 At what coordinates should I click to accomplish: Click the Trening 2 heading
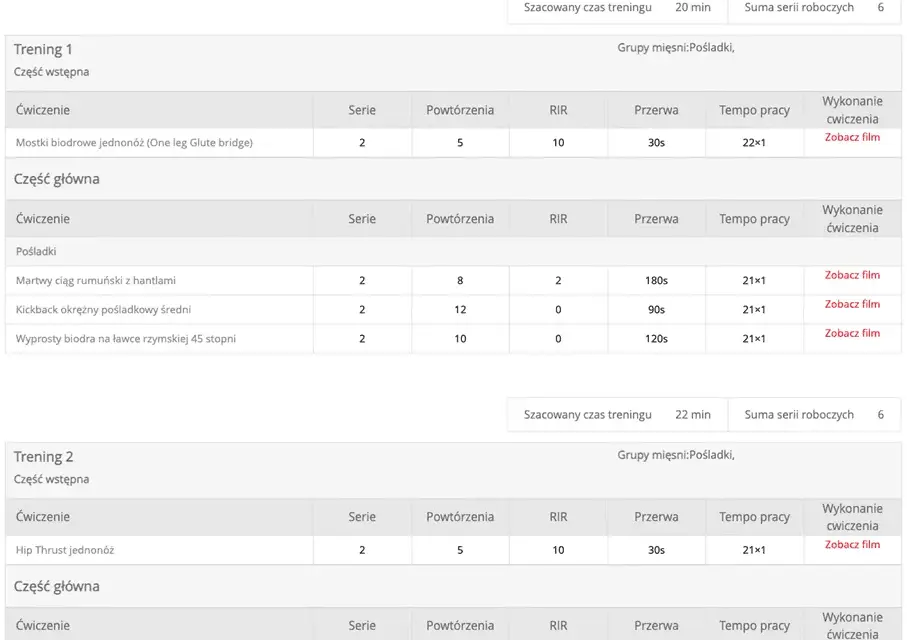click(43, 457)
